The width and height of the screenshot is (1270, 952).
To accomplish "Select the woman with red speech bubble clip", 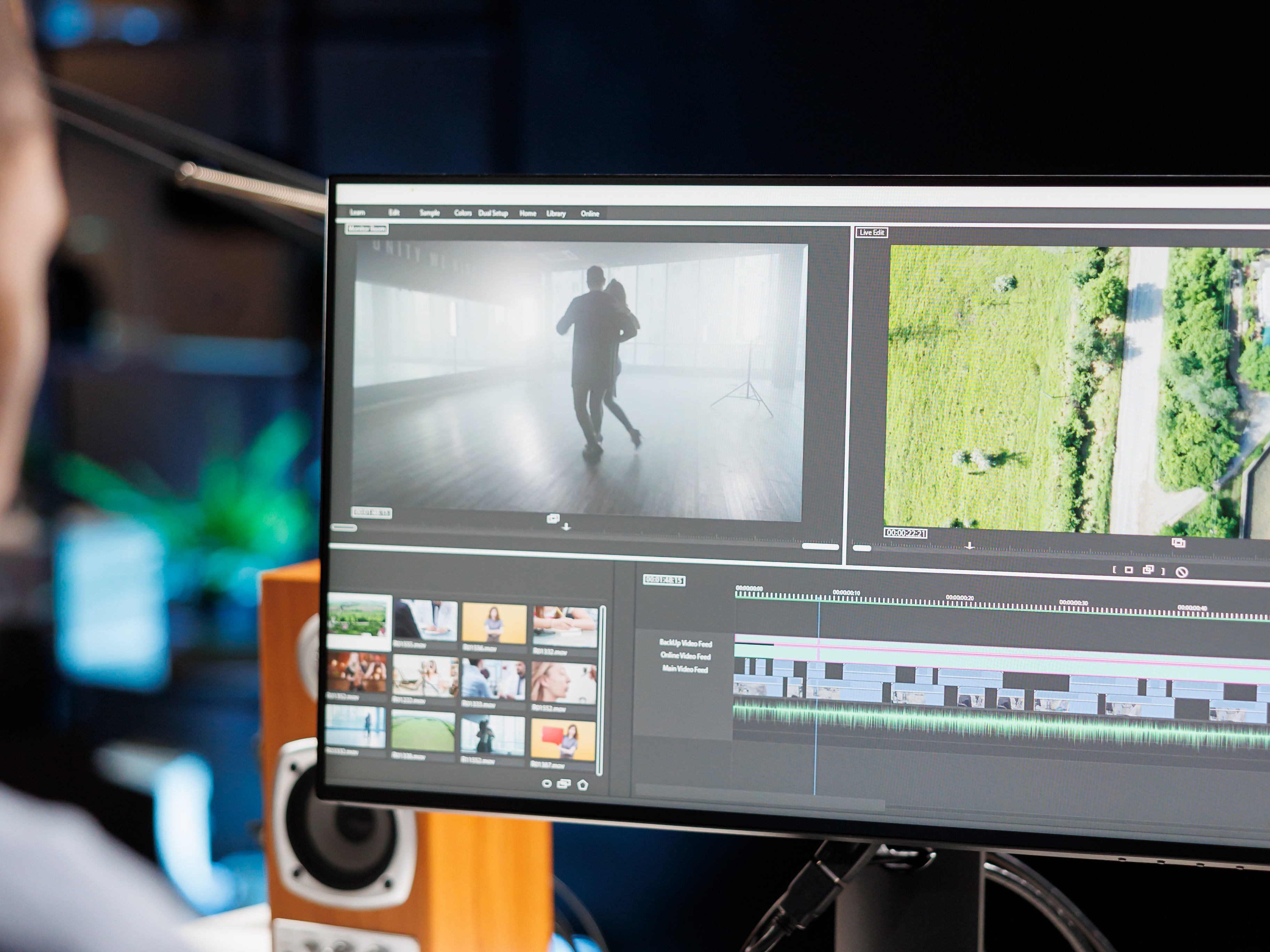I will (563, 740).
